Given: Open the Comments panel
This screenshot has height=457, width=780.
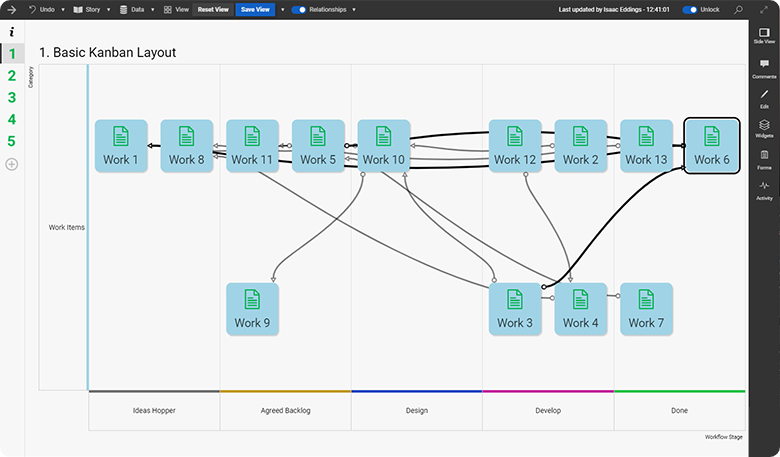Looking at the screenshot, I should coord(764,68).
